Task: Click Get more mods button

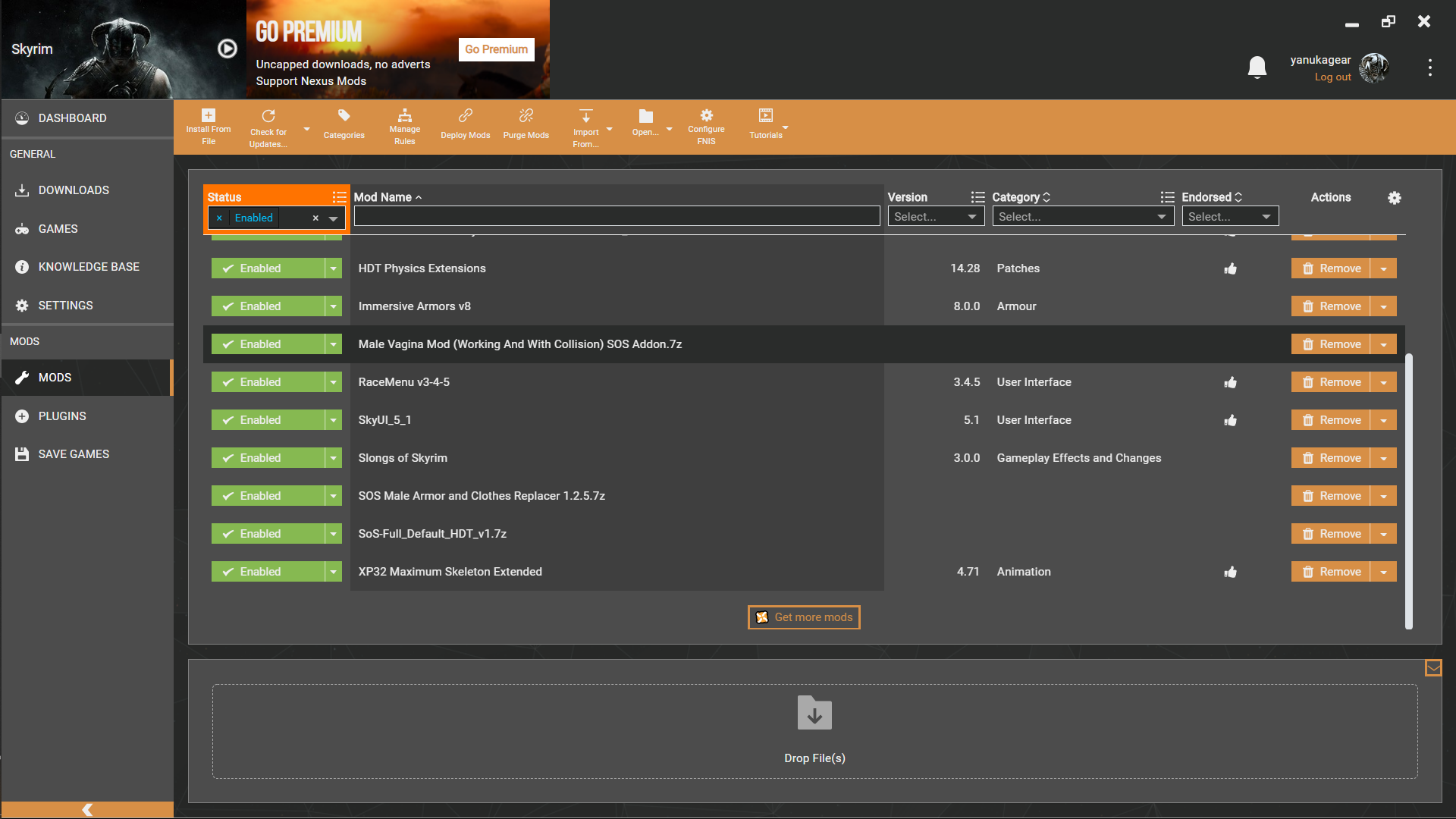Action: click(x=804, y=617)
